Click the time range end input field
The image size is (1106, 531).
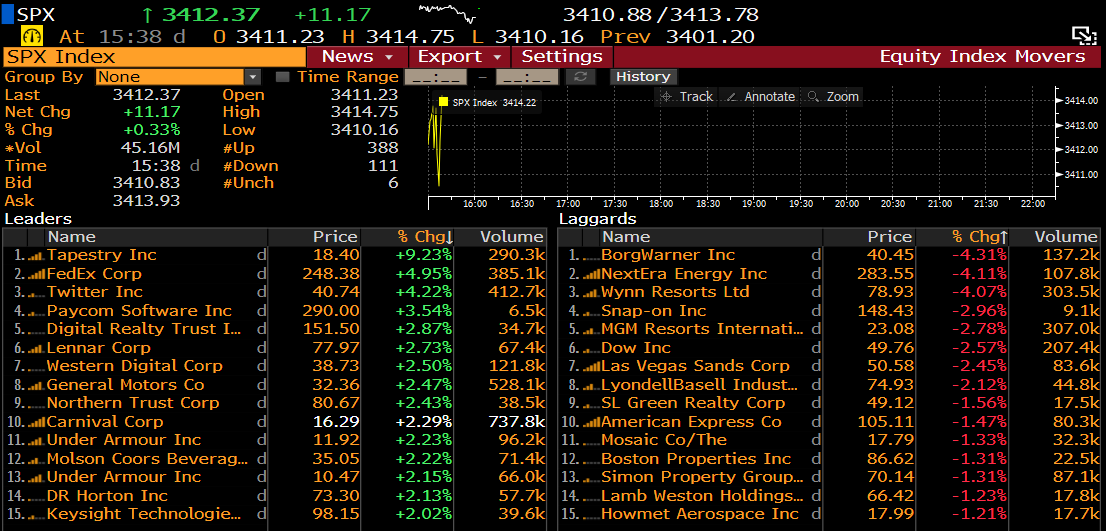[x=527, y=77]
